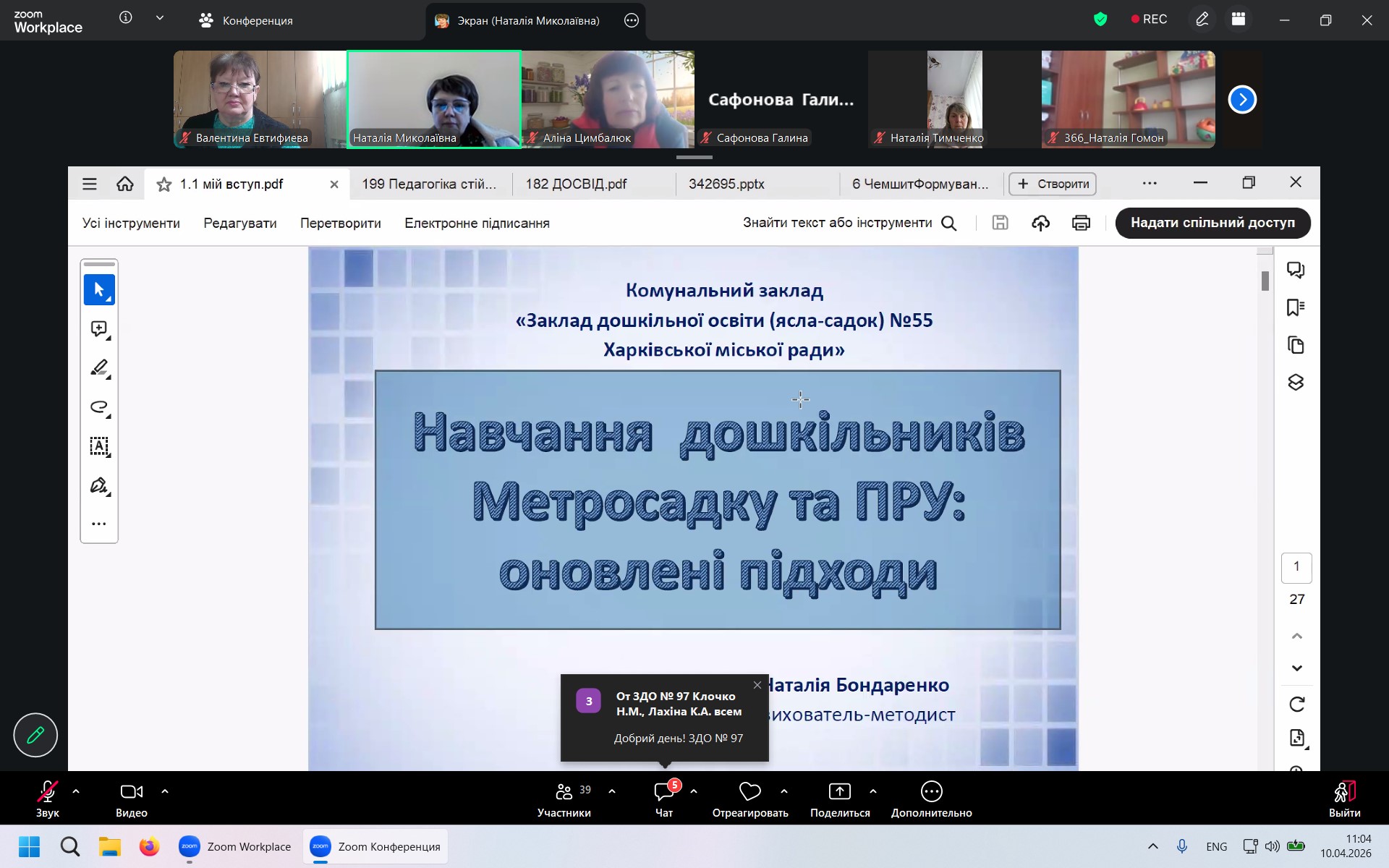The image size is (1389, 868).
Task: Click the document vertical scrollbar thumb
Action: pos(1265,281)
